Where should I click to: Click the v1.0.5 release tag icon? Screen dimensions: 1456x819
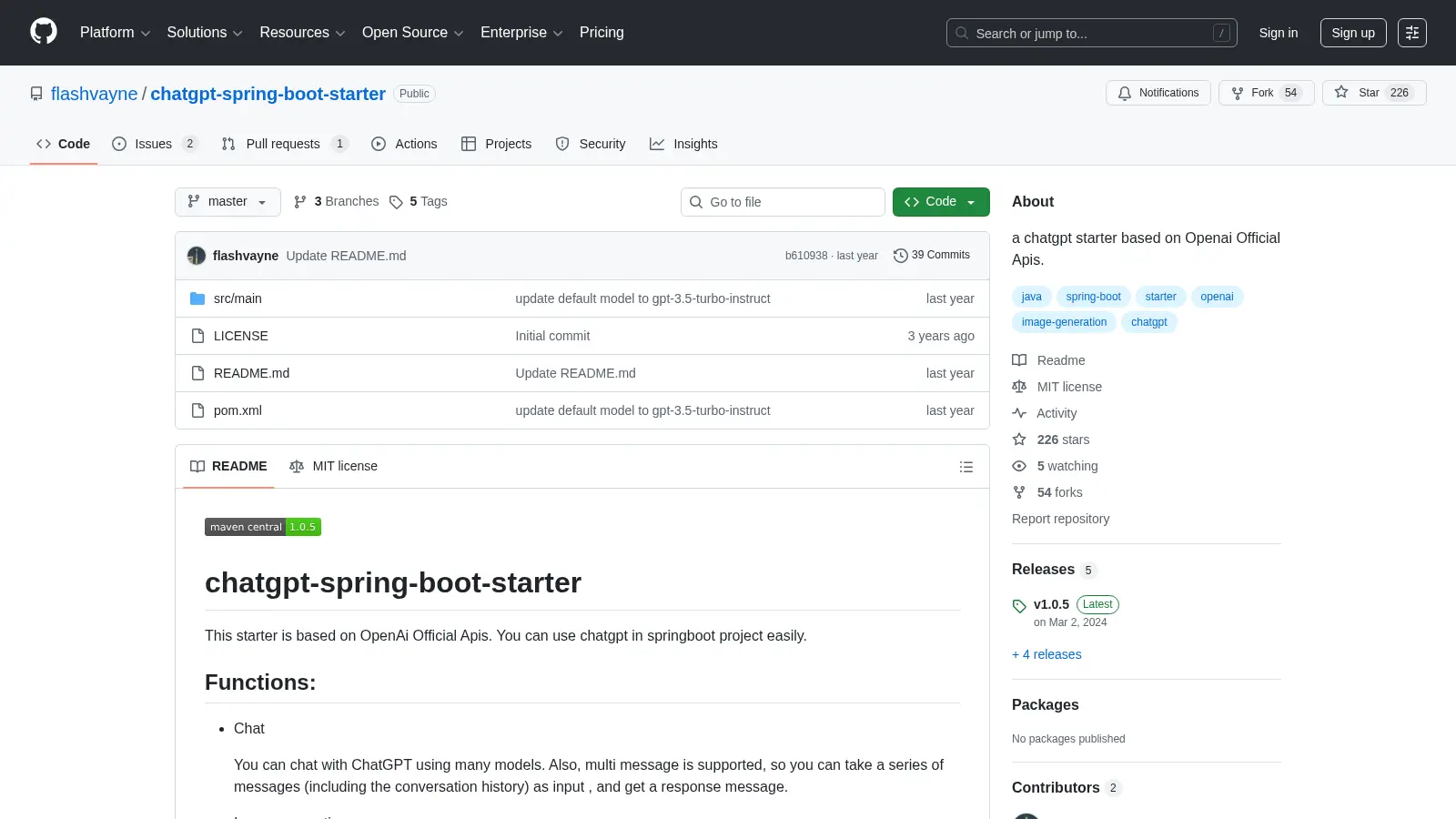click(1019, 606)
